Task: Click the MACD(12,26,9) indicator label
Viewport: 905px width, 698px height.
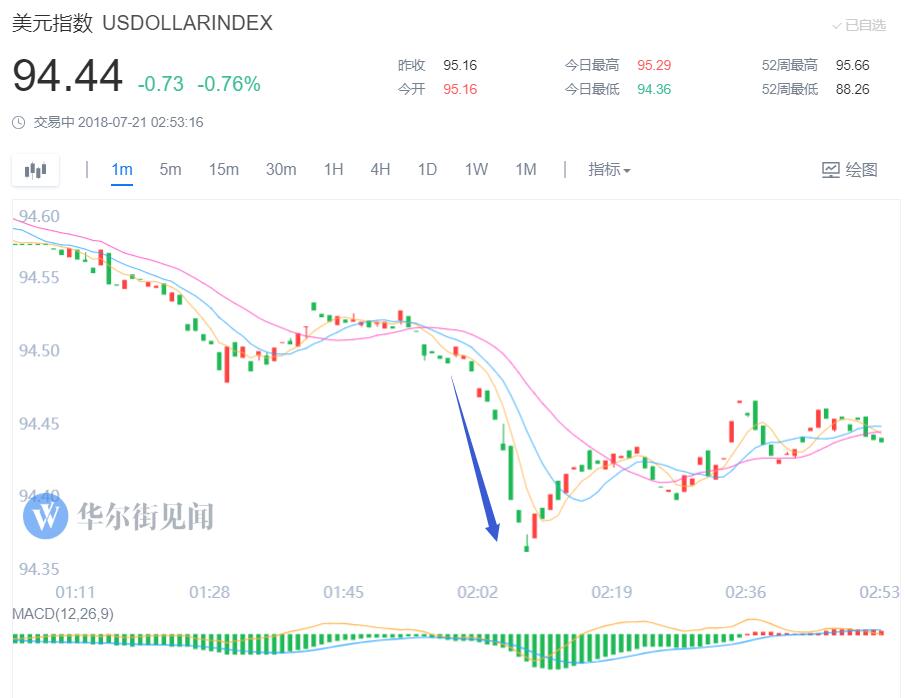Action: (63, 614)
